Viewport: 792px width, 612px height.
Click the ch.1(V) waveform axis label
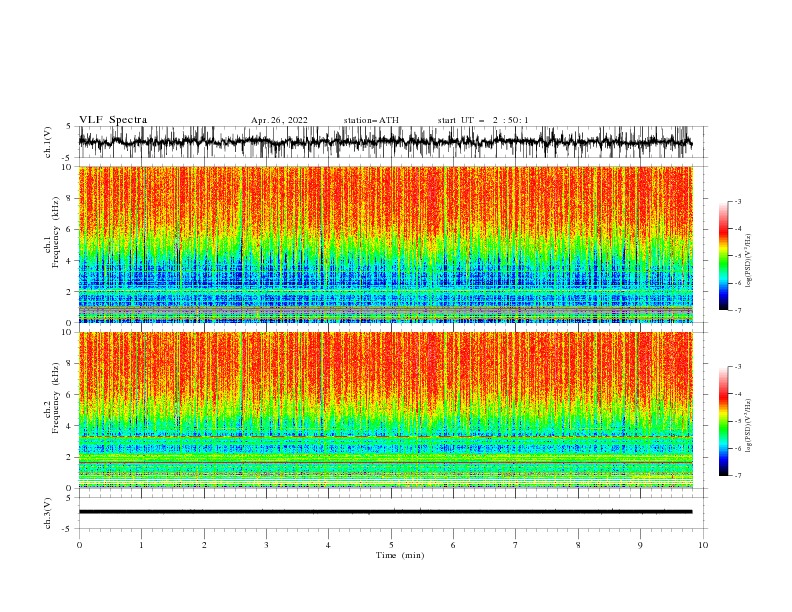(x=48, y=142)
